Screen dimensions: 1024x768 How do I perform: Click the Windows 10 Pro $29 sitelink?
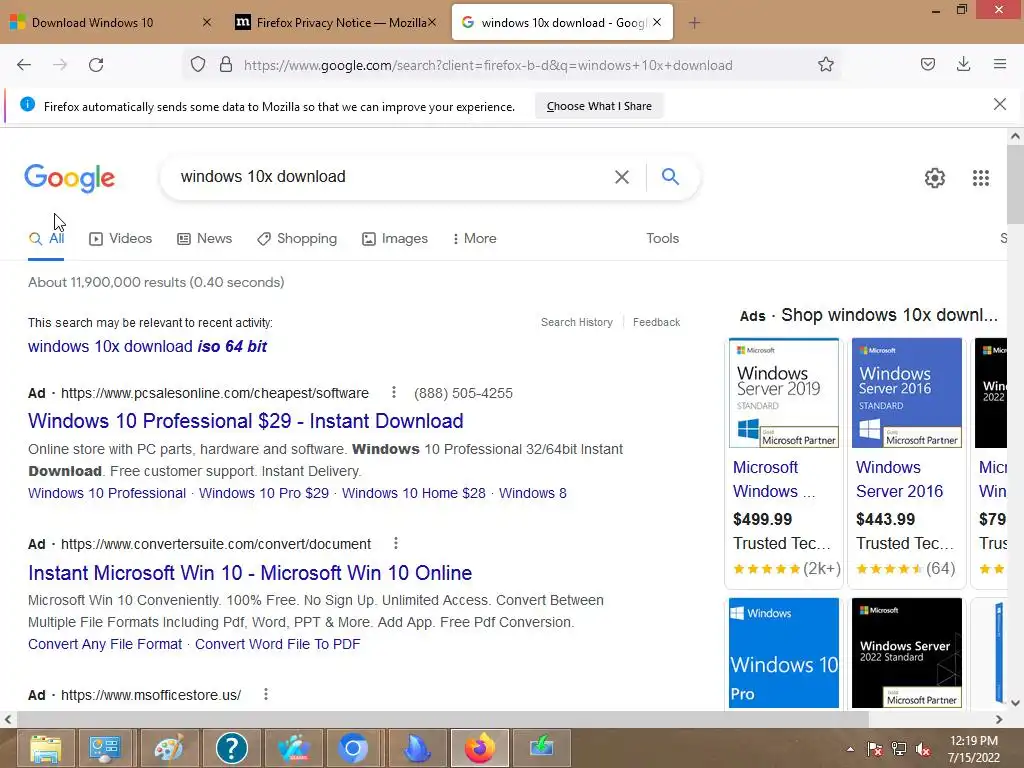(264, 493)
